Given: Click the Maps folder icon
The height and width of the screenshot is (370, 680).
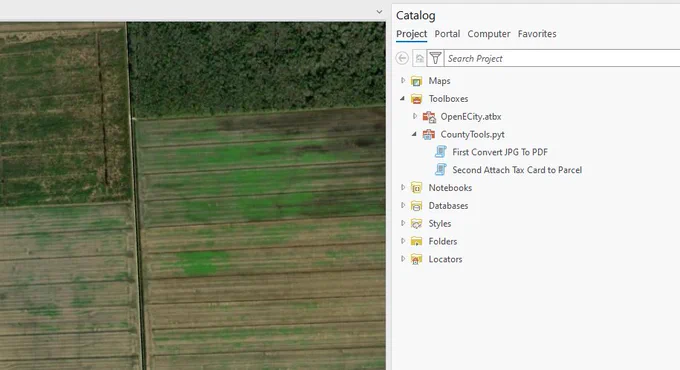Looking at the screenshot, I should point(416,81).
